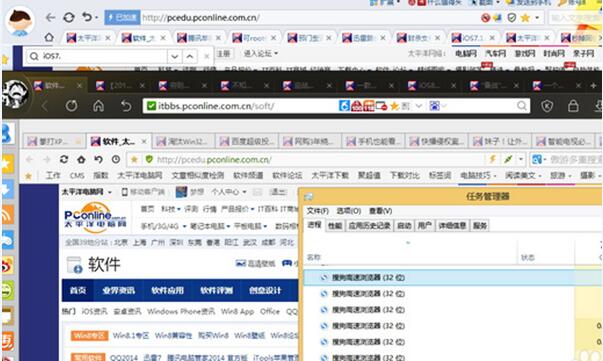The image size is (603, 361).
Task: Click shield icon in top browser address bar
Action: pyautogui.click(x=511, y=18)
